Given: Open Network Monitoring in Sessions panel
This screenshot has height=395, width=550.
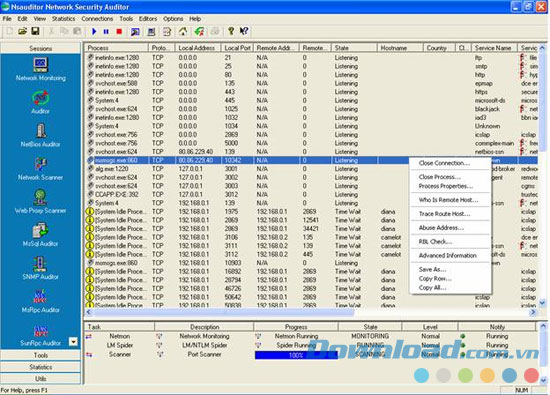Looking at the screenshot, I should (x=40, y=69).
